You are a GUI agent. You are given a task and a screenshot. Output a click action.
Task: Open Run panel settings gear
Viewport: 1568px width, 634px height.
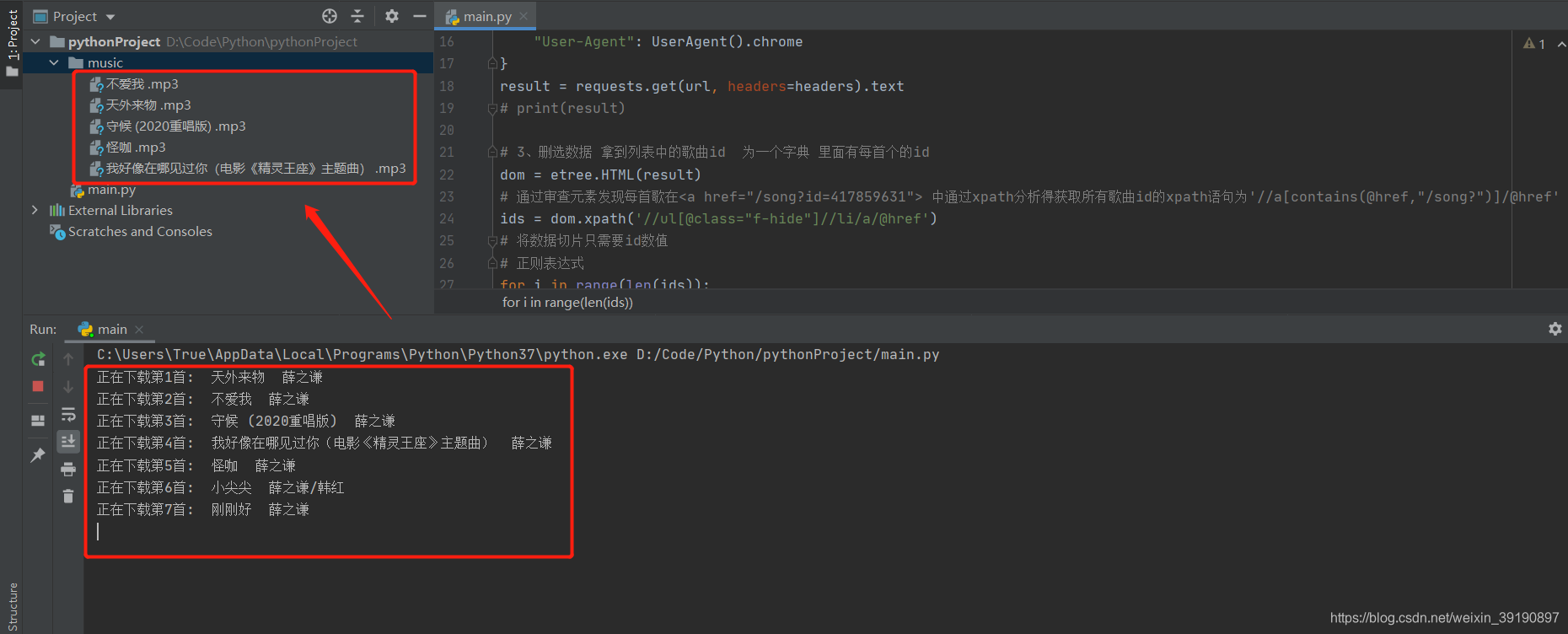click(x=1555, y=329)
